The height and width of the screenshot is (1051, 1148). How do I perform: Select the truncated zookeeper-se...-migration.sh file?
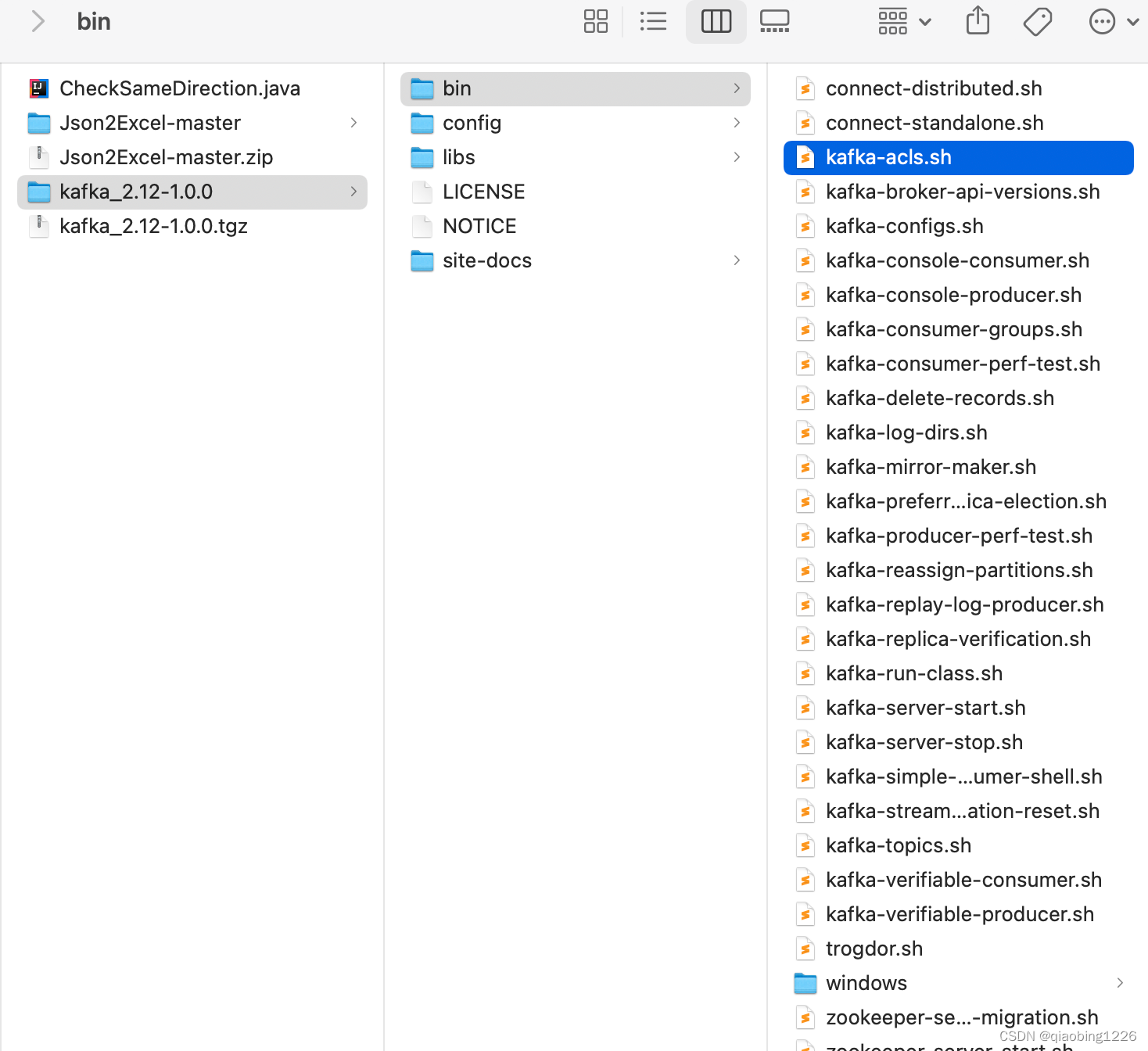[x=959, y=1017]
